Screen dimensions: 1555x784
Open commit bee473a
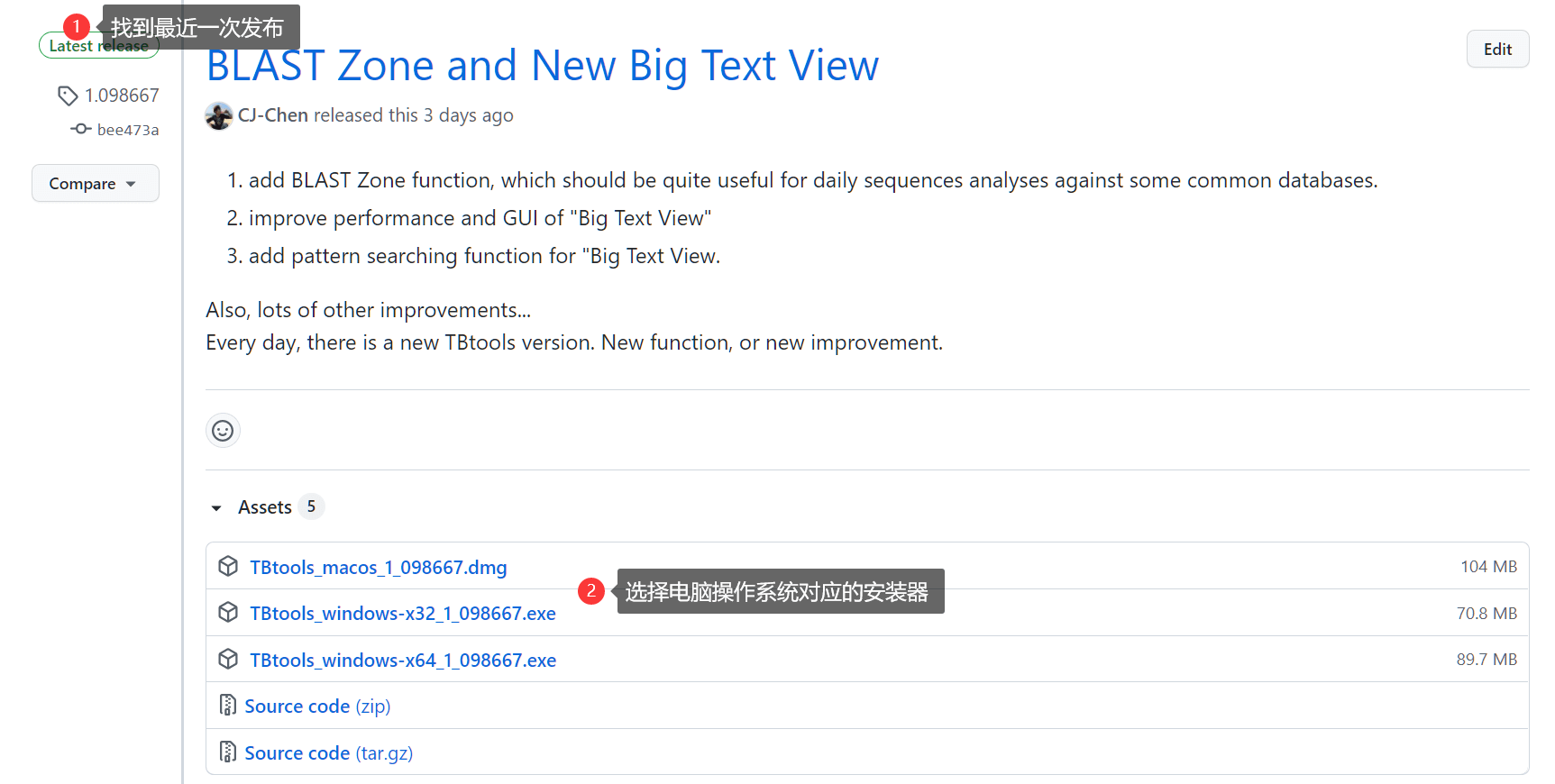pos(127,130)
